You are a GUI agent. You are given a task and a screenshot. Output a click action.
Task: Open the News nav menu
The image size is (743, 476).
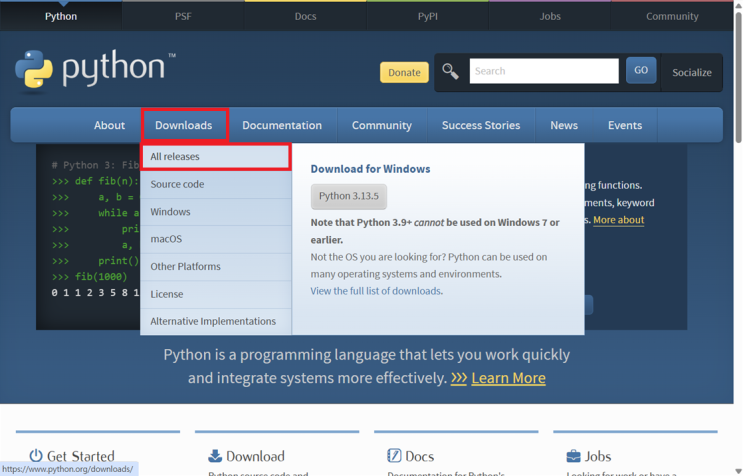click(x=564, y=126)
